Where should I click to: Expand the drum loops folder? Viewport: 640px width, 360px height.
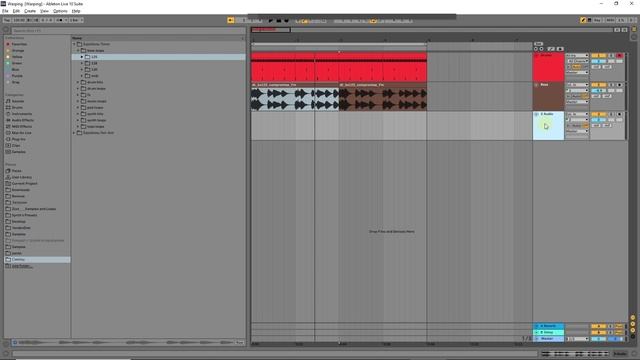pyautogui.click(x=78, y=89)
